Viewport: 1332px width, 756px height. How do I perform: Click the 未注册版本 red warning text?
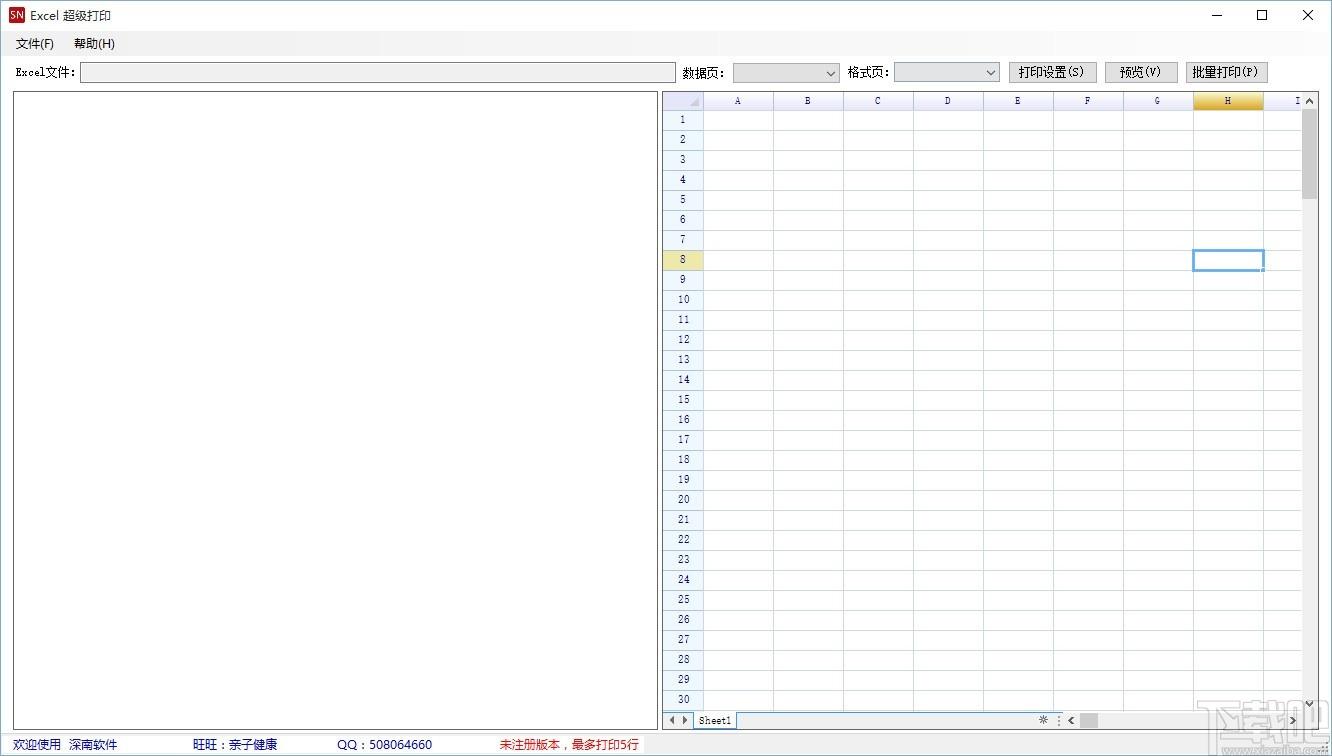pos(569,745)
